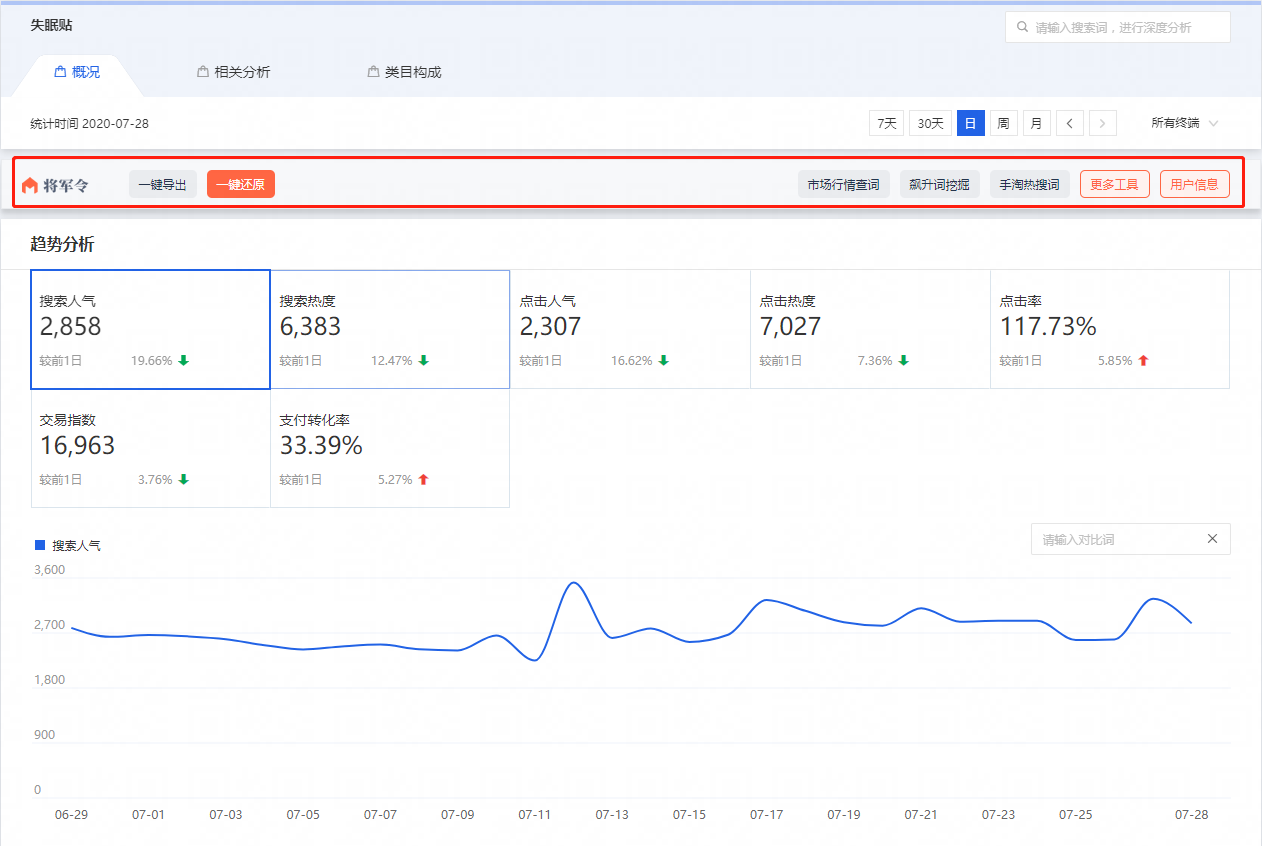Viewport: 1262px width, 846px height.
Task: Click the bag icon on 相关分析 tab
Action: [203, 72]
